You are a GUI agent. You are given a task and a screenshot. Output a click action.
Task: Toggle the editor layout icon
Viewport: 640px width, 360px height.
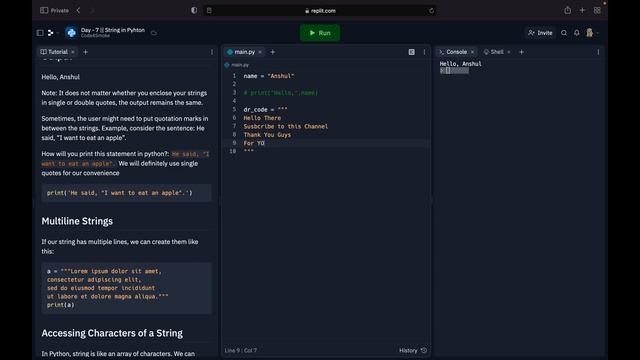(411, 52)
